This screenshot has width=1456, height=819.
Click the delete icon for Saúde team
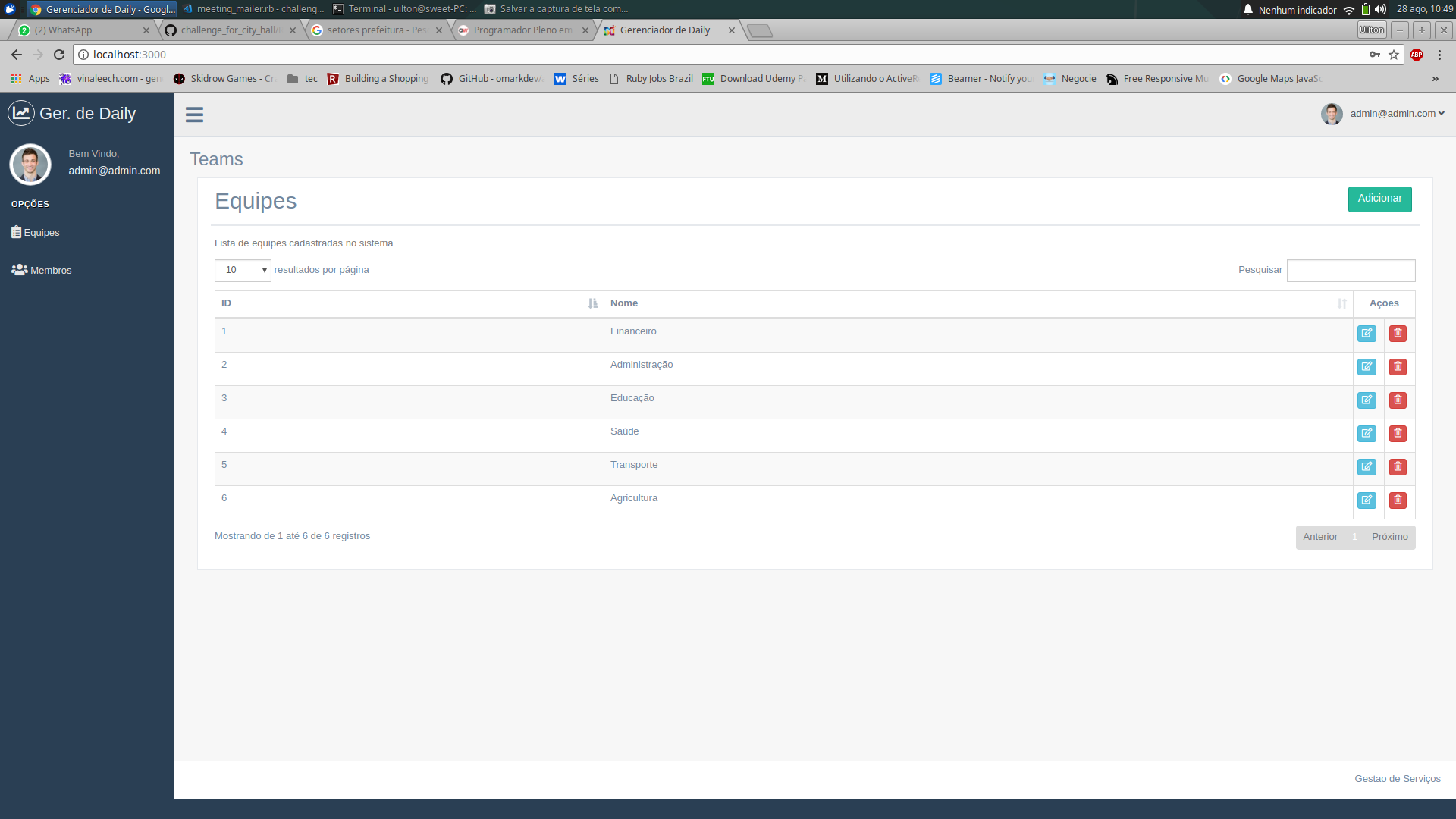point(1398,432)
